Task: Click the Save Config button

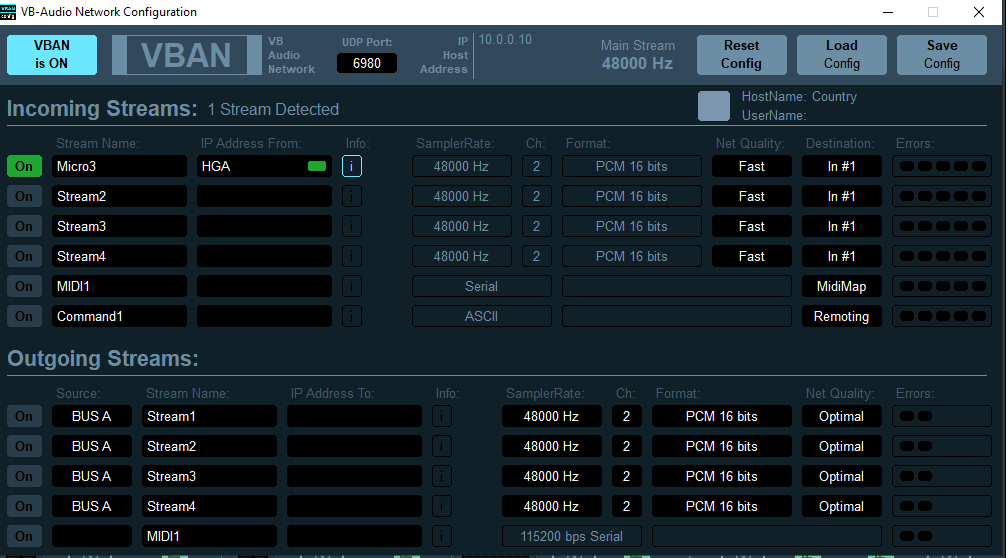Action: coord(941,55)
